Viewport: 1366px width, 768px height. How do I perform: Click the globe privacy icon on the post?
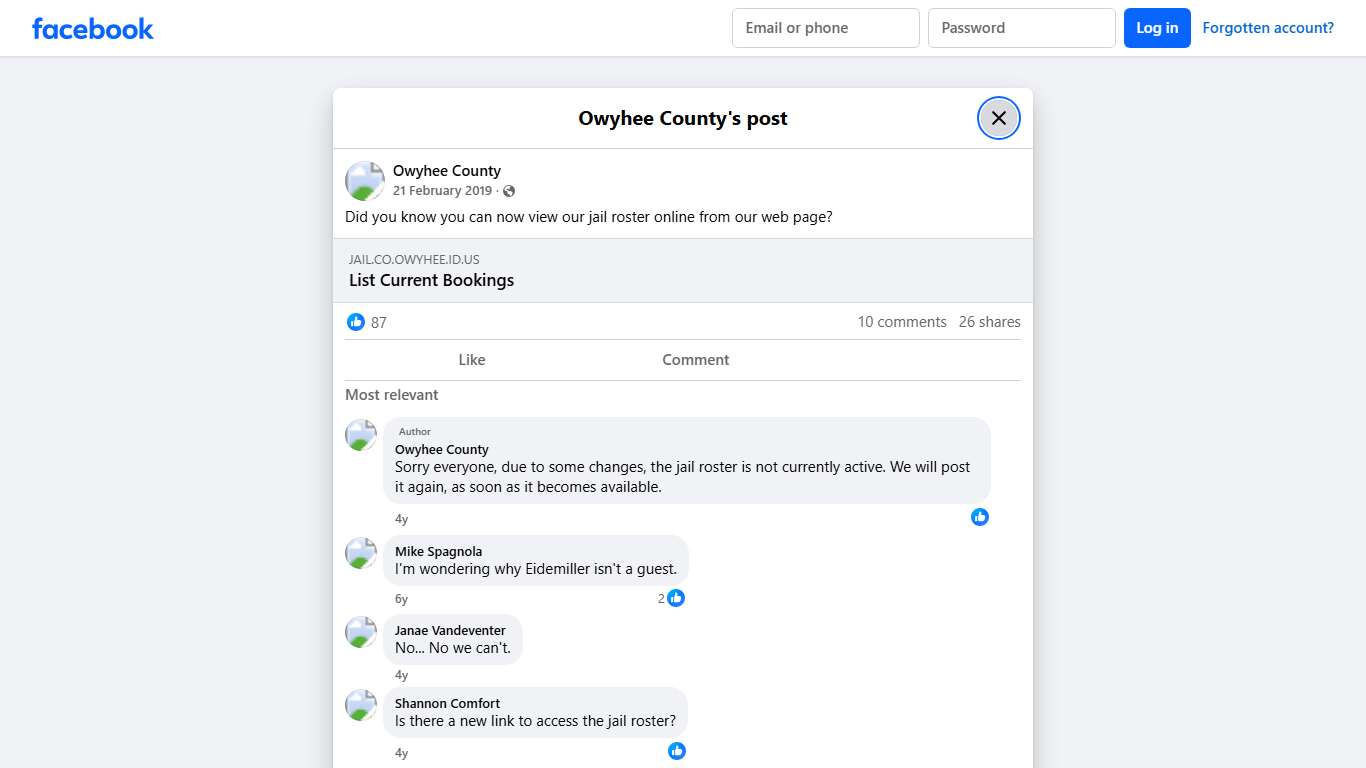coord(509,191)
